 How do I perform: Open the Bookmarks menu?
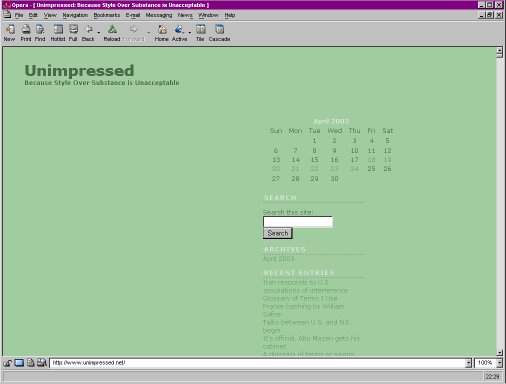tap(107, 15)
